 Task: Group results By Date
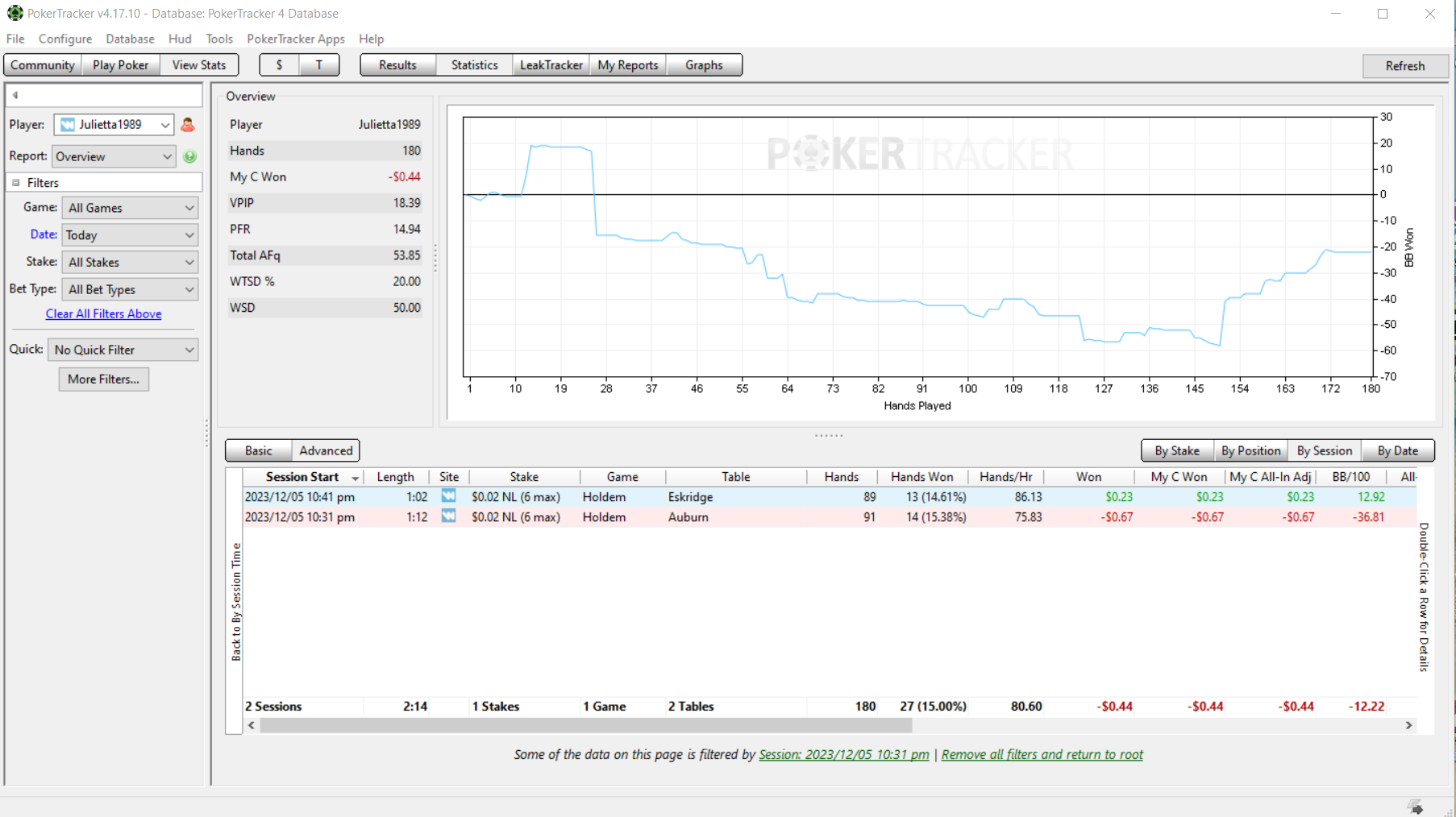pyautogui.click(x=1398, y=450)
